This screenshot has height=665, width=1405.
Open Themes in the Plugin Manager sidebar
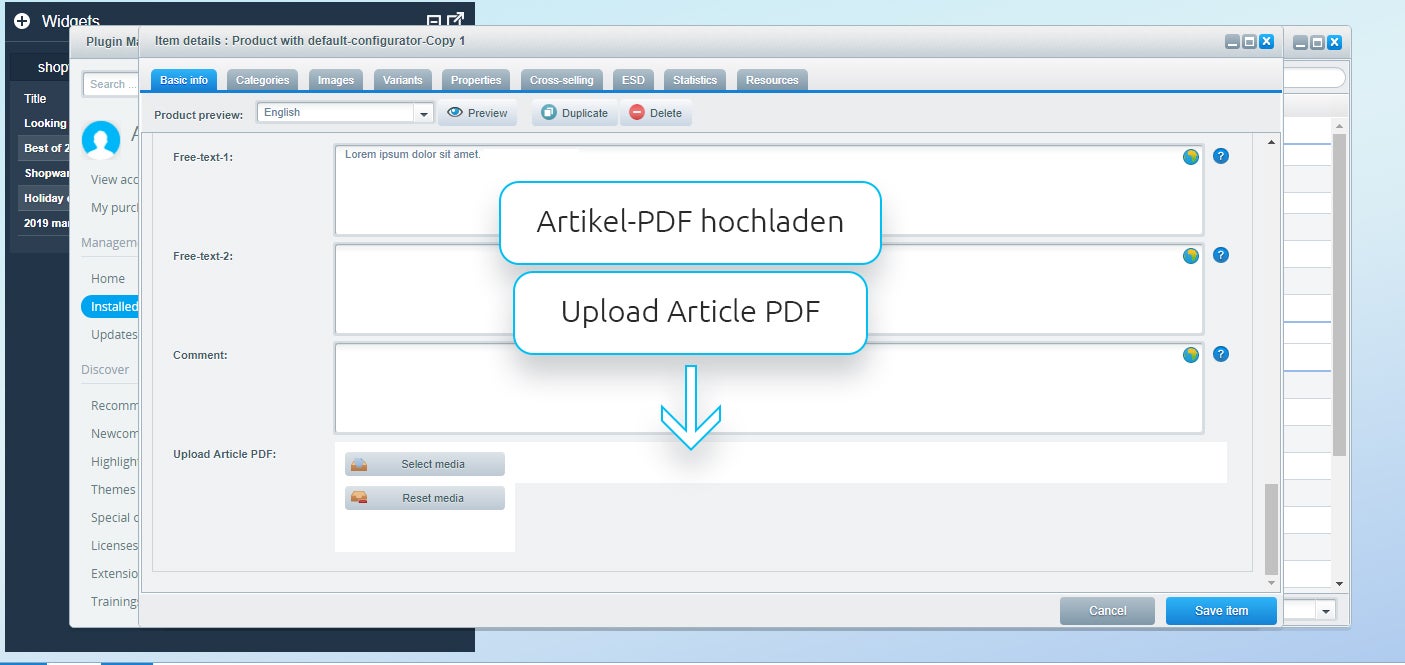coord(113,489)
